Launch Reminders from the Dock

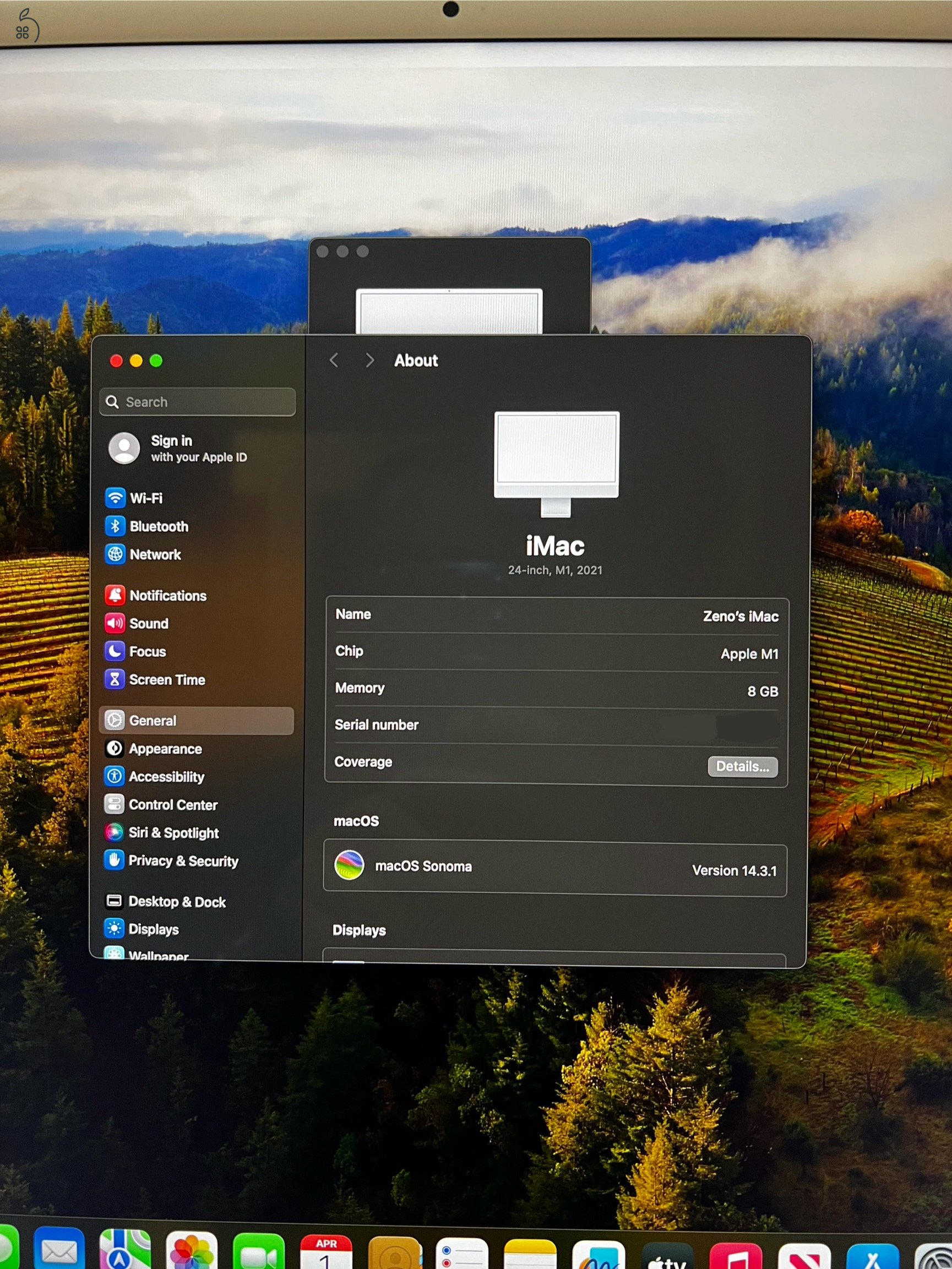(462, 1255)
